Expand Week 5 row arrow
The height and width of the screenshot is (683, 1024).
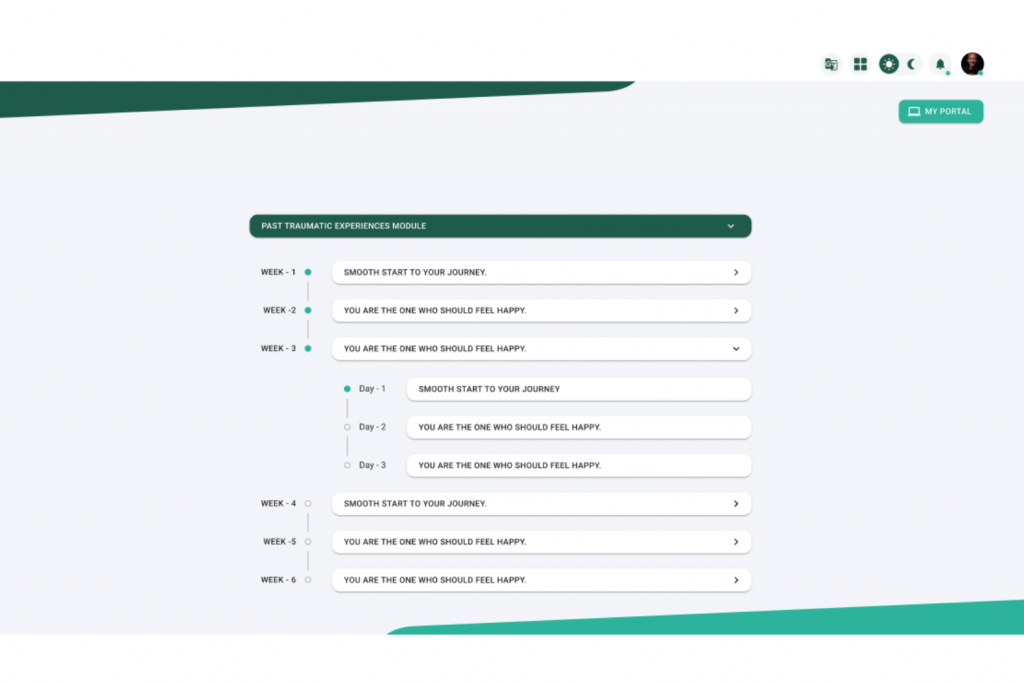(x=736, y=542)
